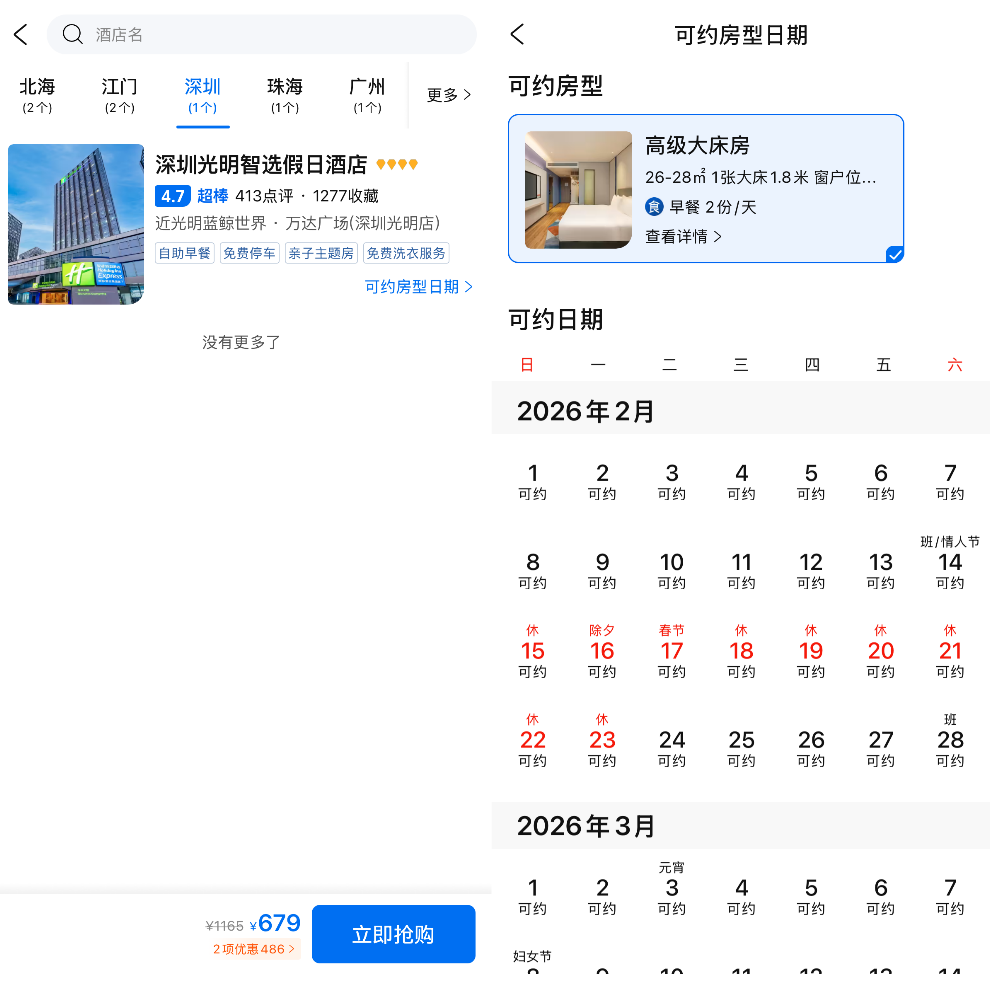Switch to the 北海 city tab
Viewport: 990px width, 992px height.
point(37,94)
